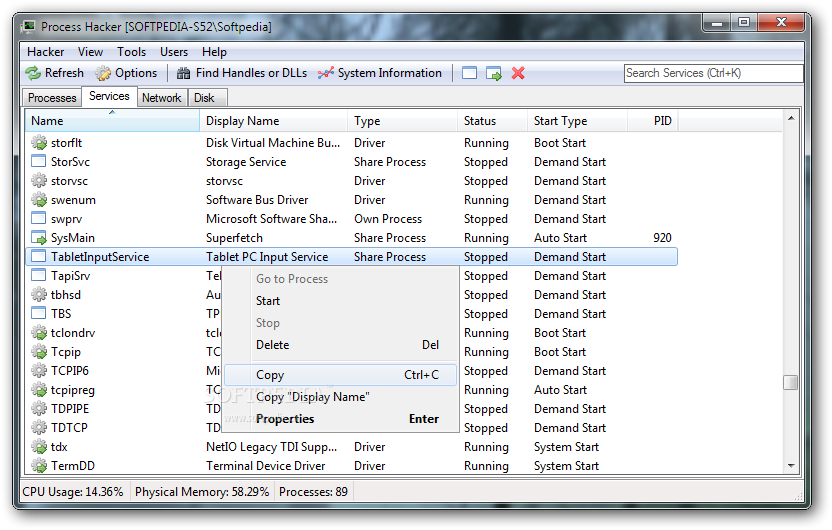832x530 pixels.
Task: Click the gear icon beside TDPIPE
Action: pyautogui.click(x=39, y=409)
